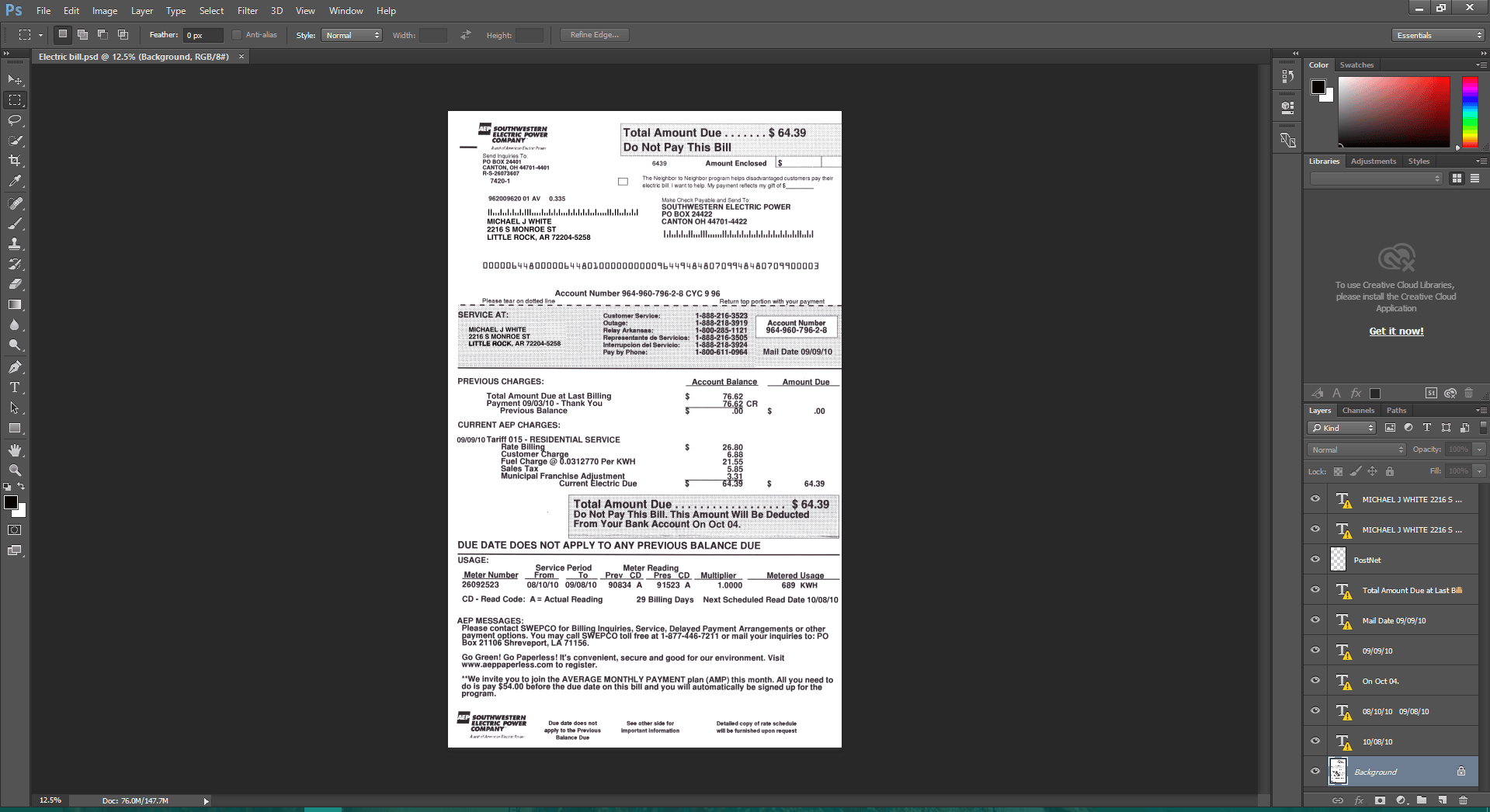Viewport: 1490px width, 812px height.
Task: Hide the 10/08/10 text layer
Action: click(x=1315, y=741)
